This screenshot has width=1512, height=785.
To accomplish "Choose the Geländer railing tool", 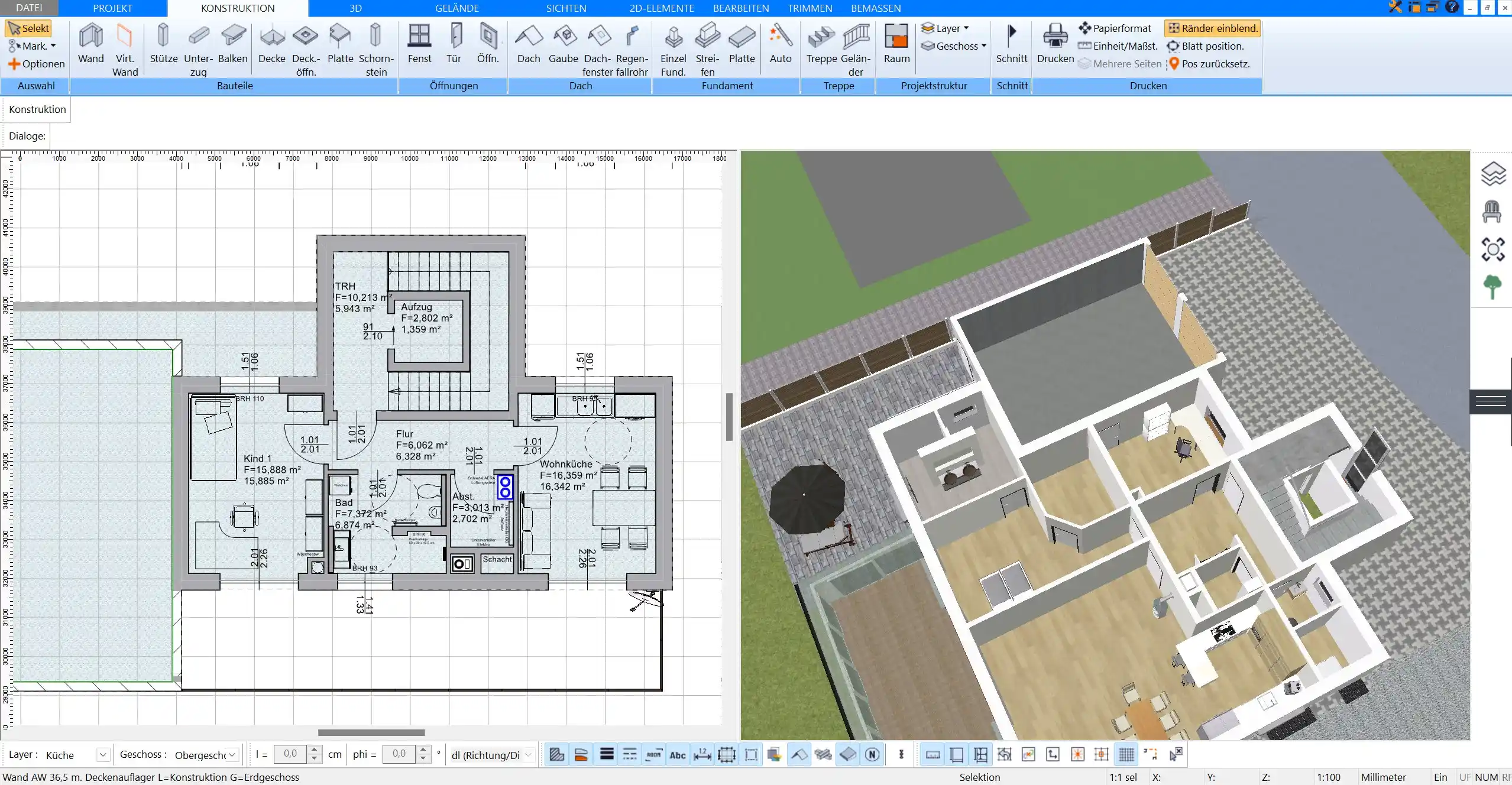I will click(856, 50).
